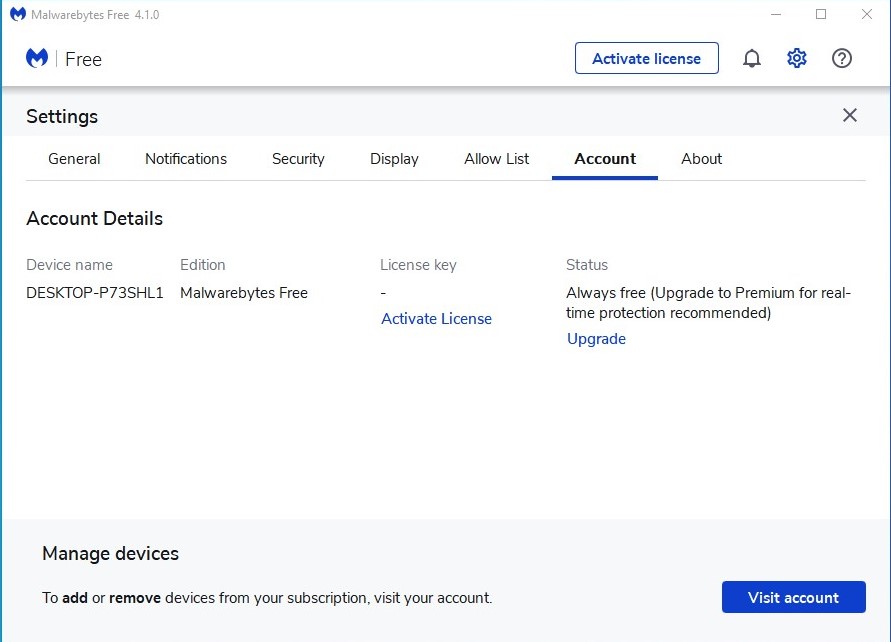Click the title bar Malwarebytes icon

click(18, 14)
